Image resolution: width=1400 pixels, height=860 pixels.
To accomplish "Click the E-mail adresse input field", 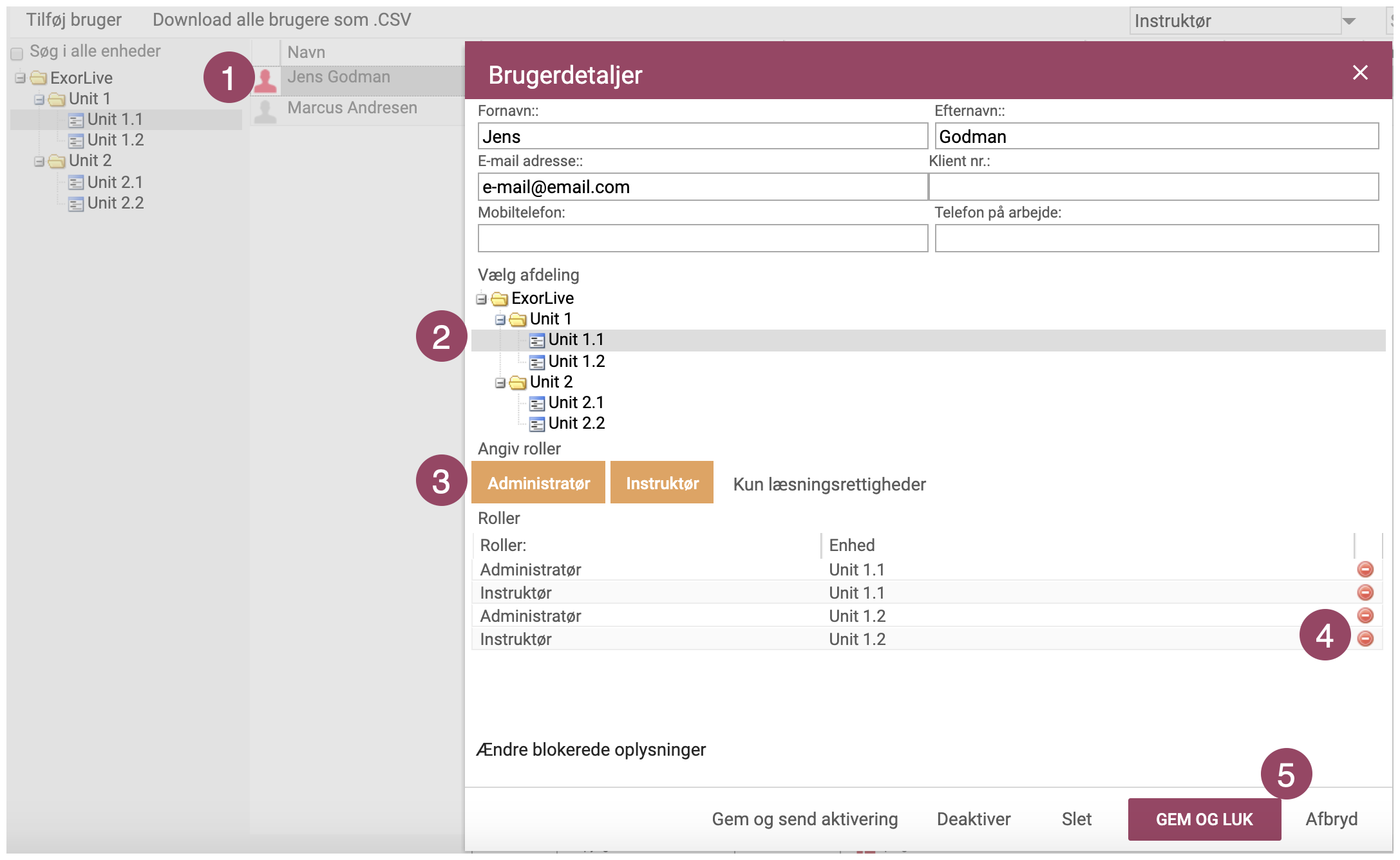I will click(703, 187).
